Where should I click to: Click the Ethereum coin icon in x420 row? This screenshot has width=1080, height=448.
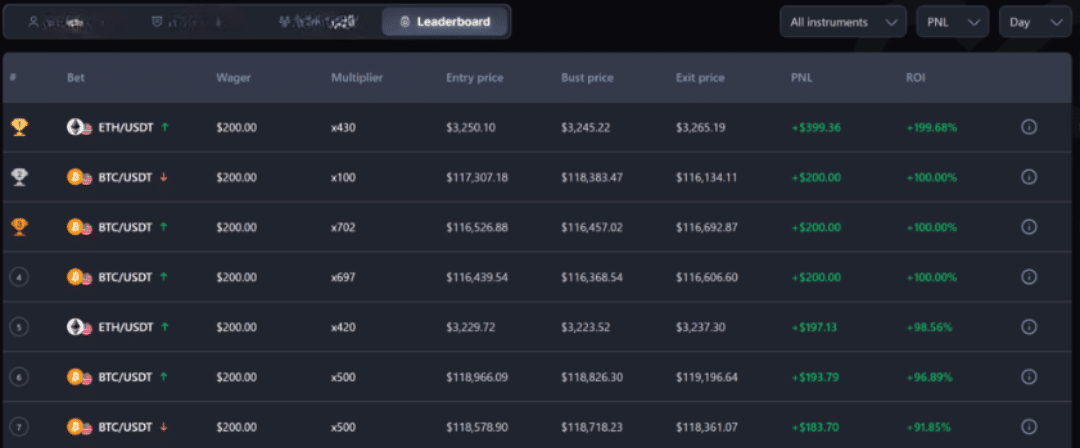pyautogui.click(x=74, y=327)
